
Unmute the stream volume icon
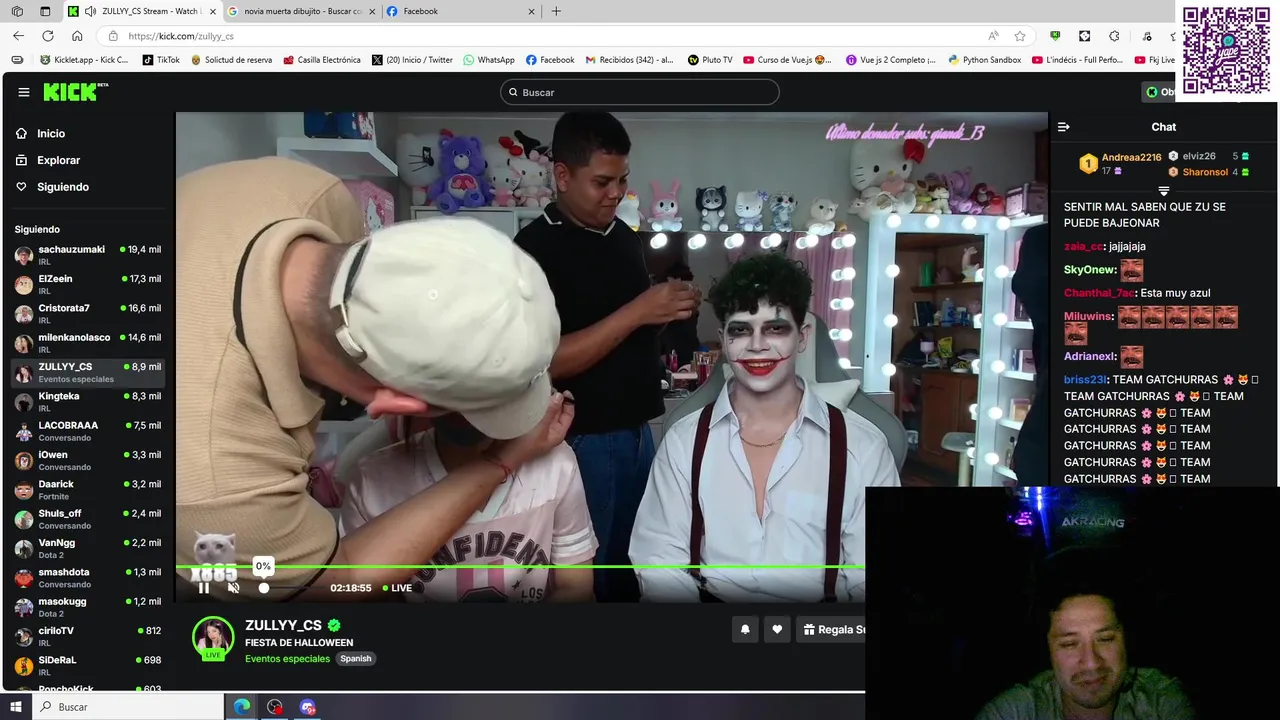pyautogui.click(x=234, y=588)
